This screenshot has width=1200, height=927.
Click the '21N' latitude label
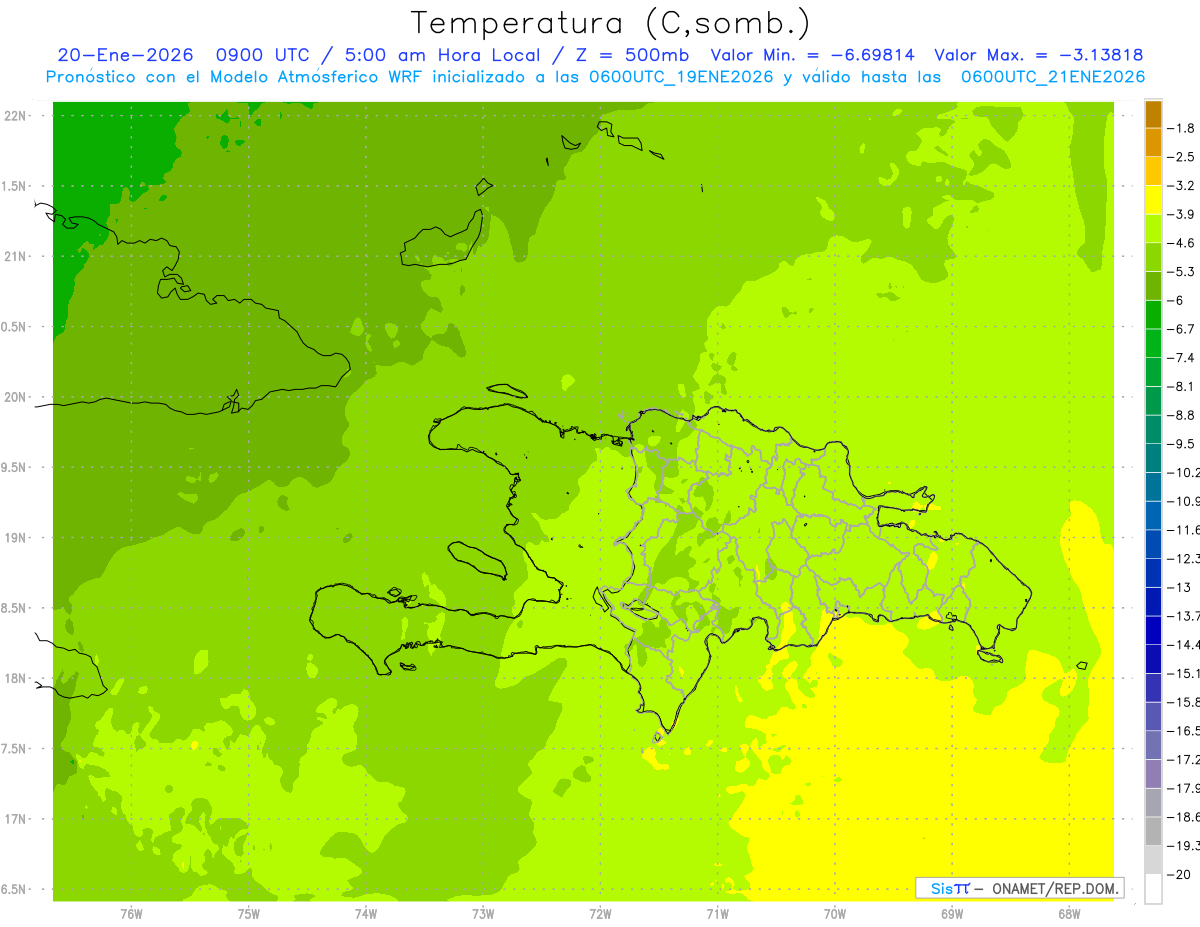[15, 256]
